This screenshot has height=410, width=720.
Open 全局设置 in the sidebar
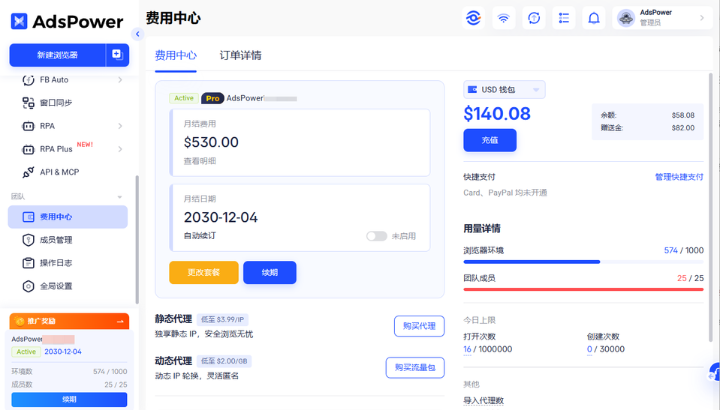(68, 286)
